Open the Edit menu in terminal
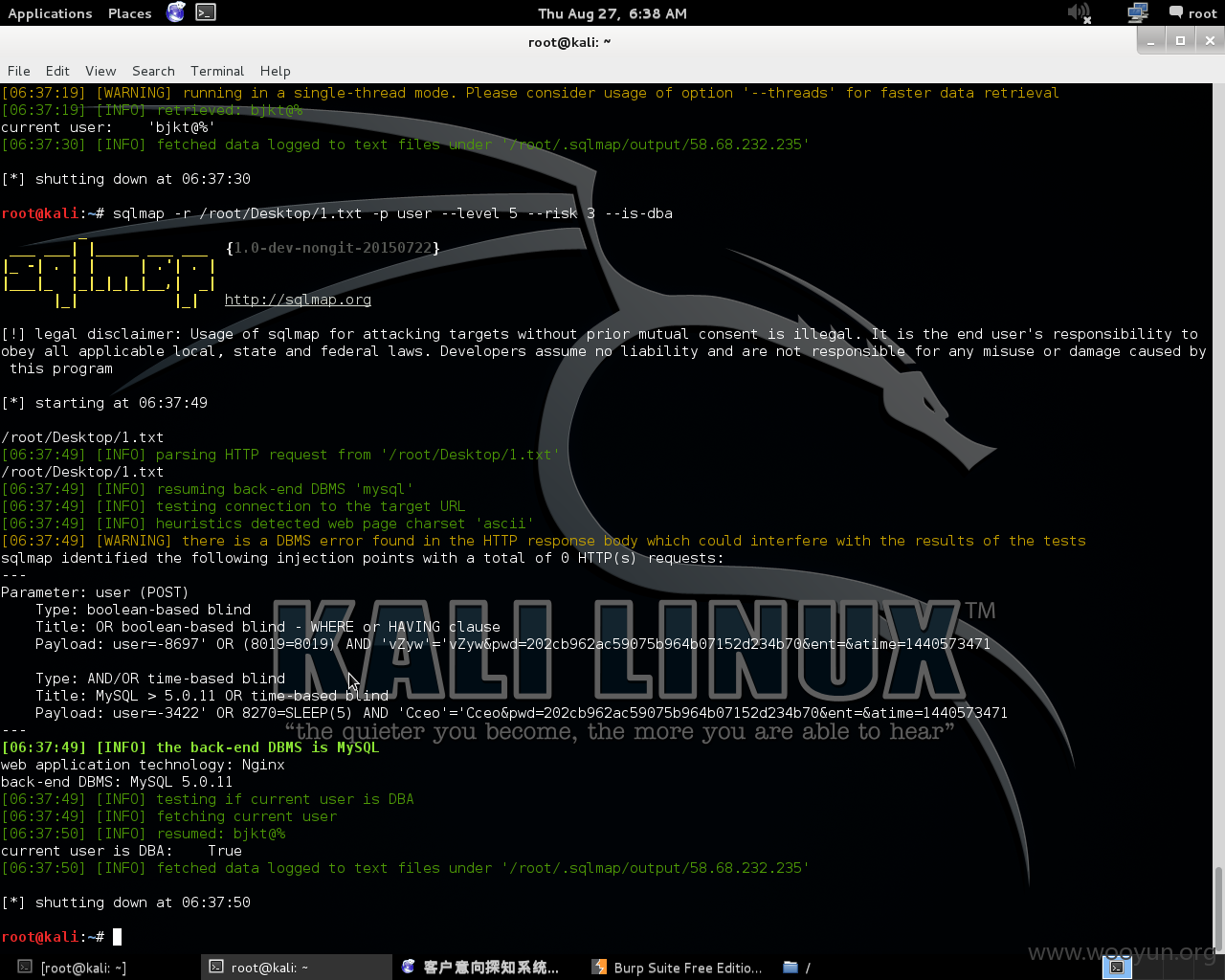Viewport: 1225px width, 980px height. tap(57, 71)
